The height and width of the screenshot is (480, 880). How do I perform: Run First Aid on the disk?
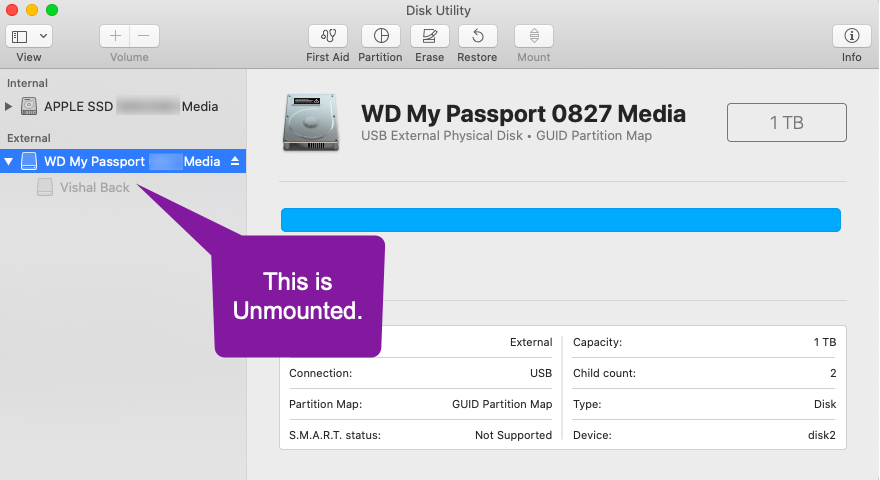click(328, 36)
